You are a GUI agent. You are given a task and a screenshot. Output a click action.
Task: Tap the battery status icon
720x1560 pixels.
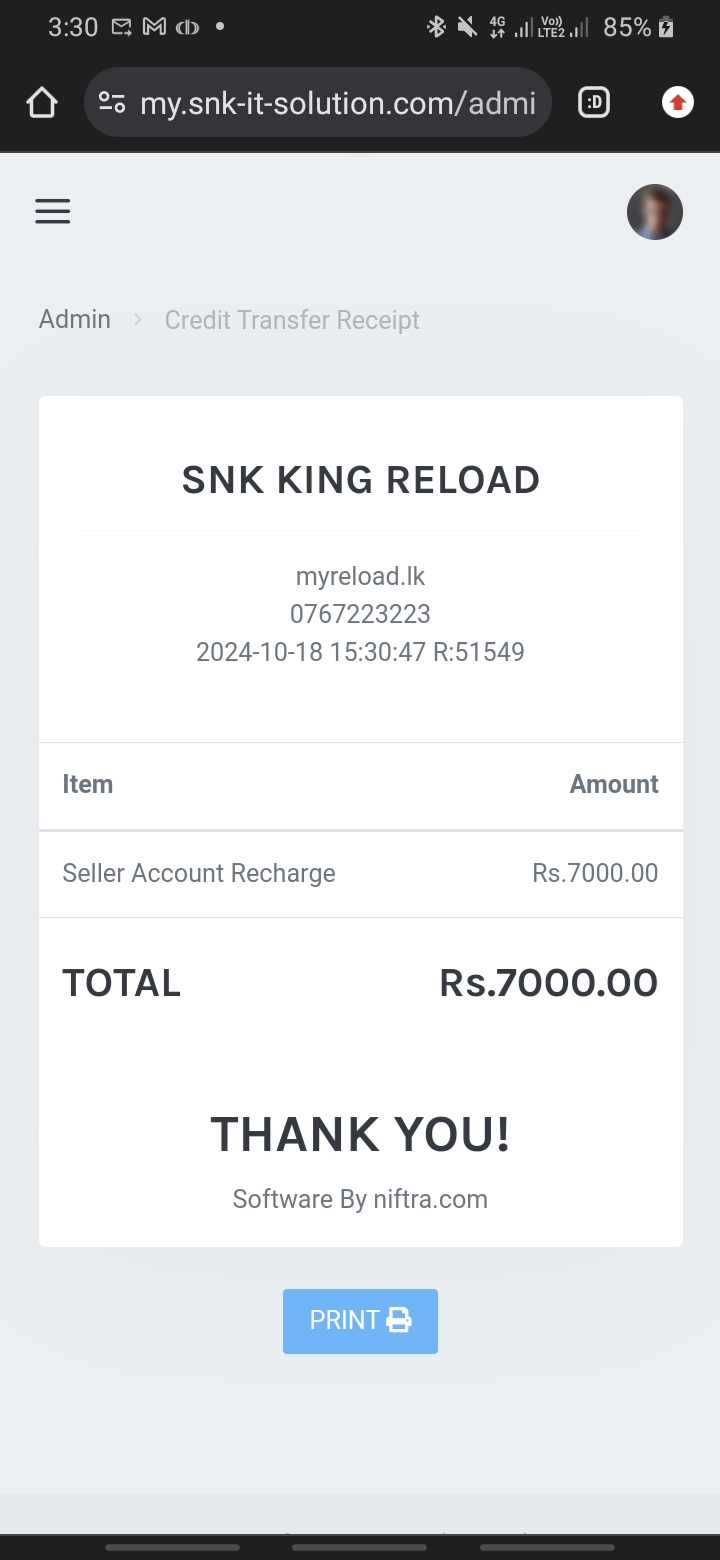click(666, 28)
